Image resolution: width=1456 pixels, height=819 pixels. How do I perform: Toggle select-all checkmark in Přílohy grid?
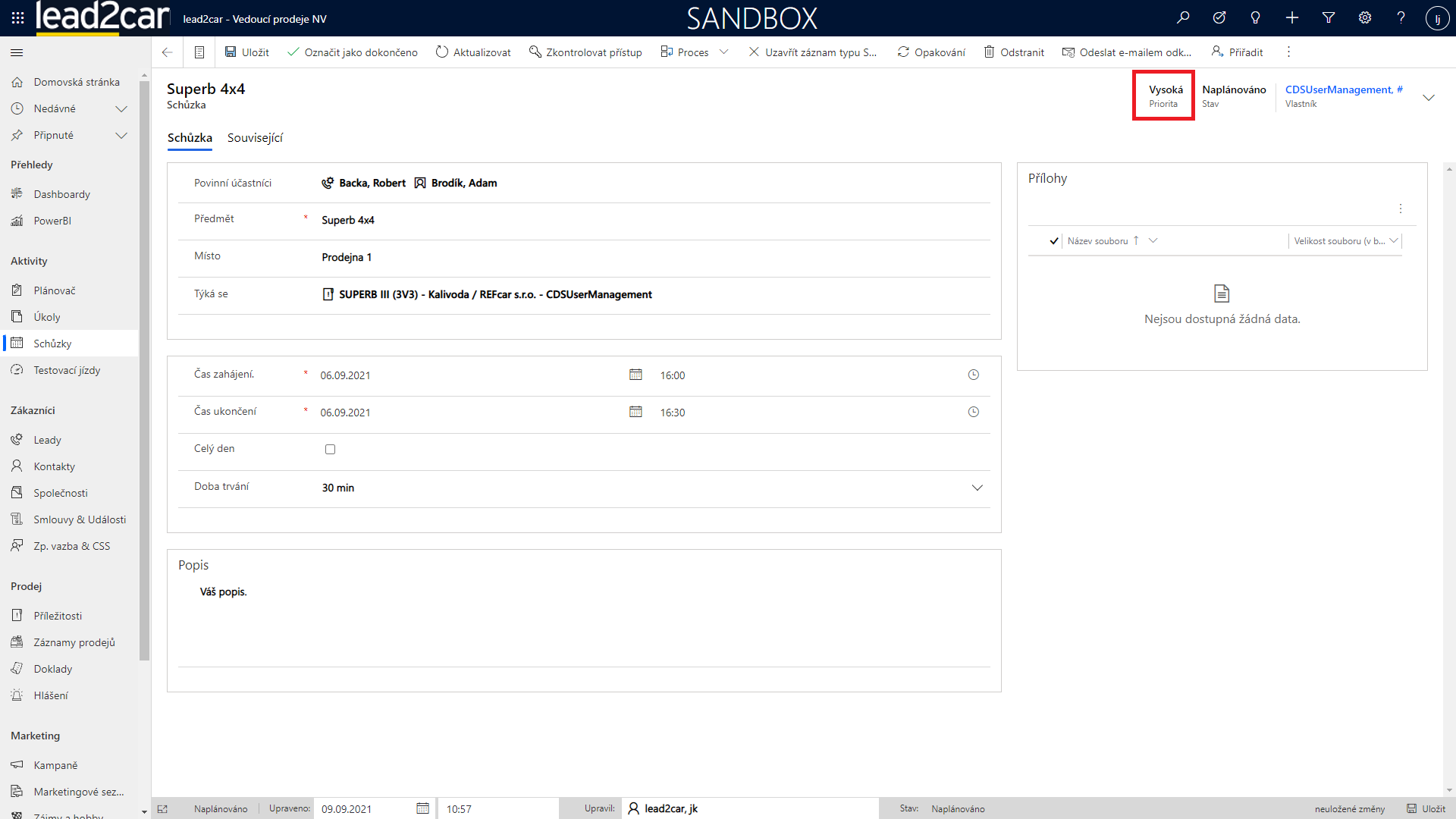coord(1053,241)
